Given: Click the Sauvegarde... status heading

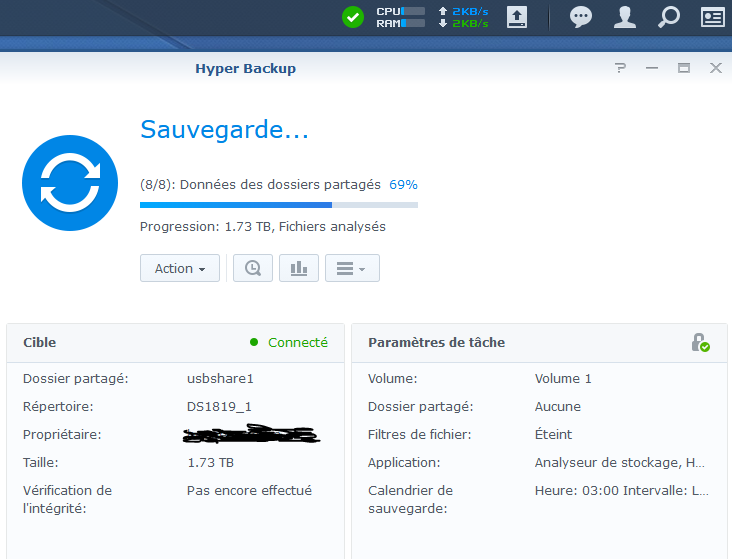Looking at the screenshot, I should point(225,129).
